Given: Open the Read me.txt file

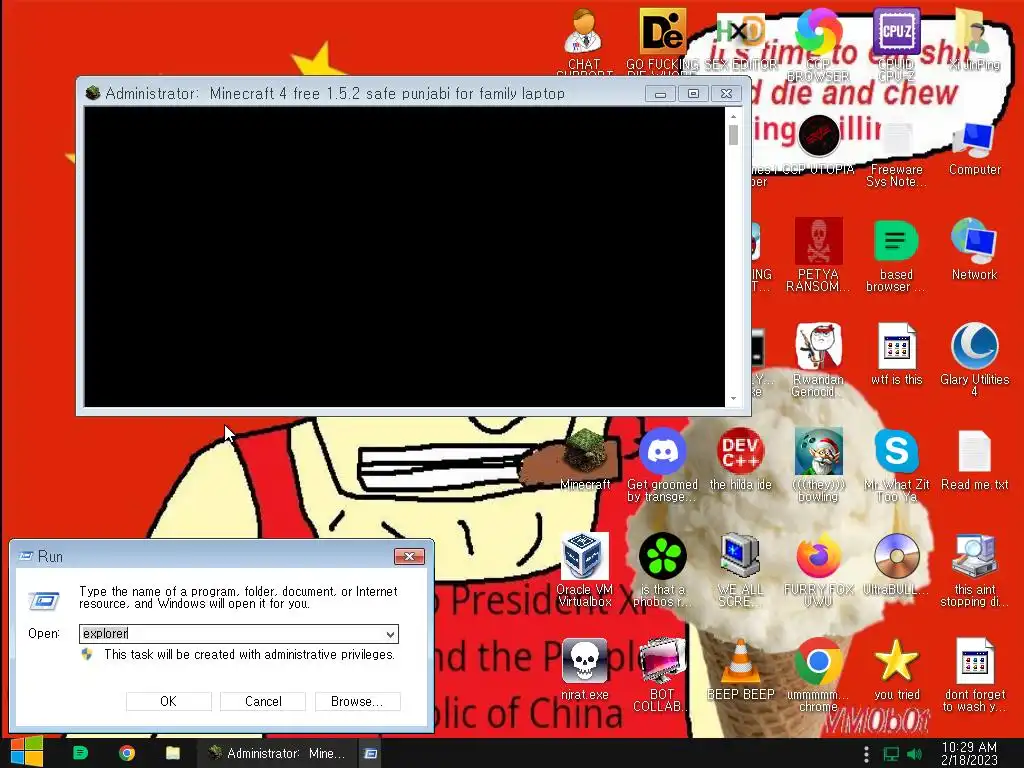Looking at the screenshot, I should pyautogui.click(x=974, y=458).
